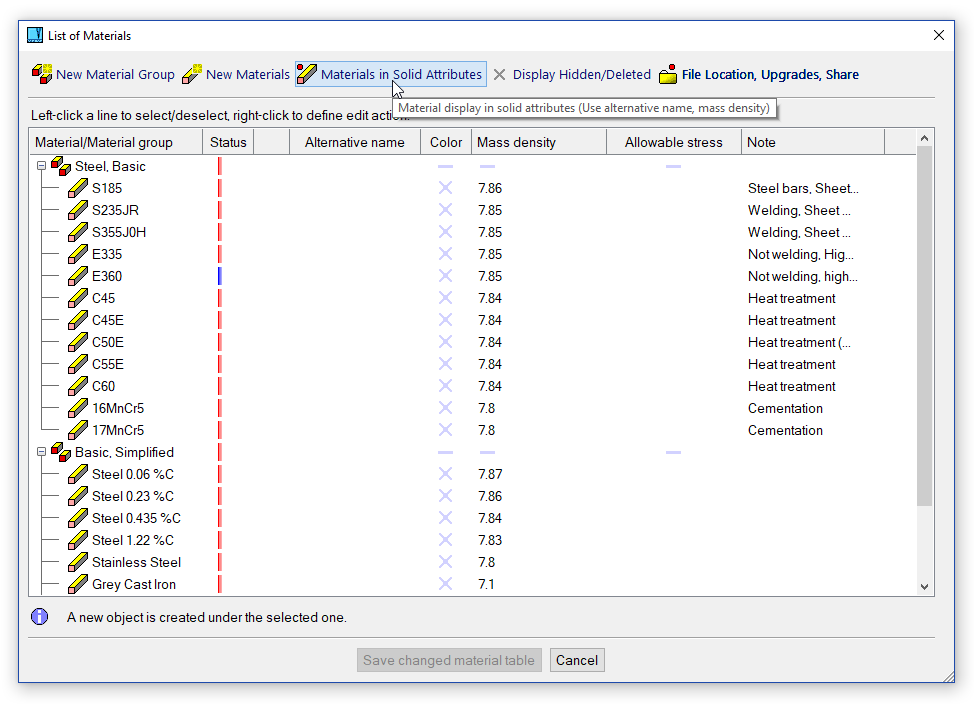Screen dimensions: 974x704
Task: Select the Stainless Steel row
Action: click(x=136, y=562)
